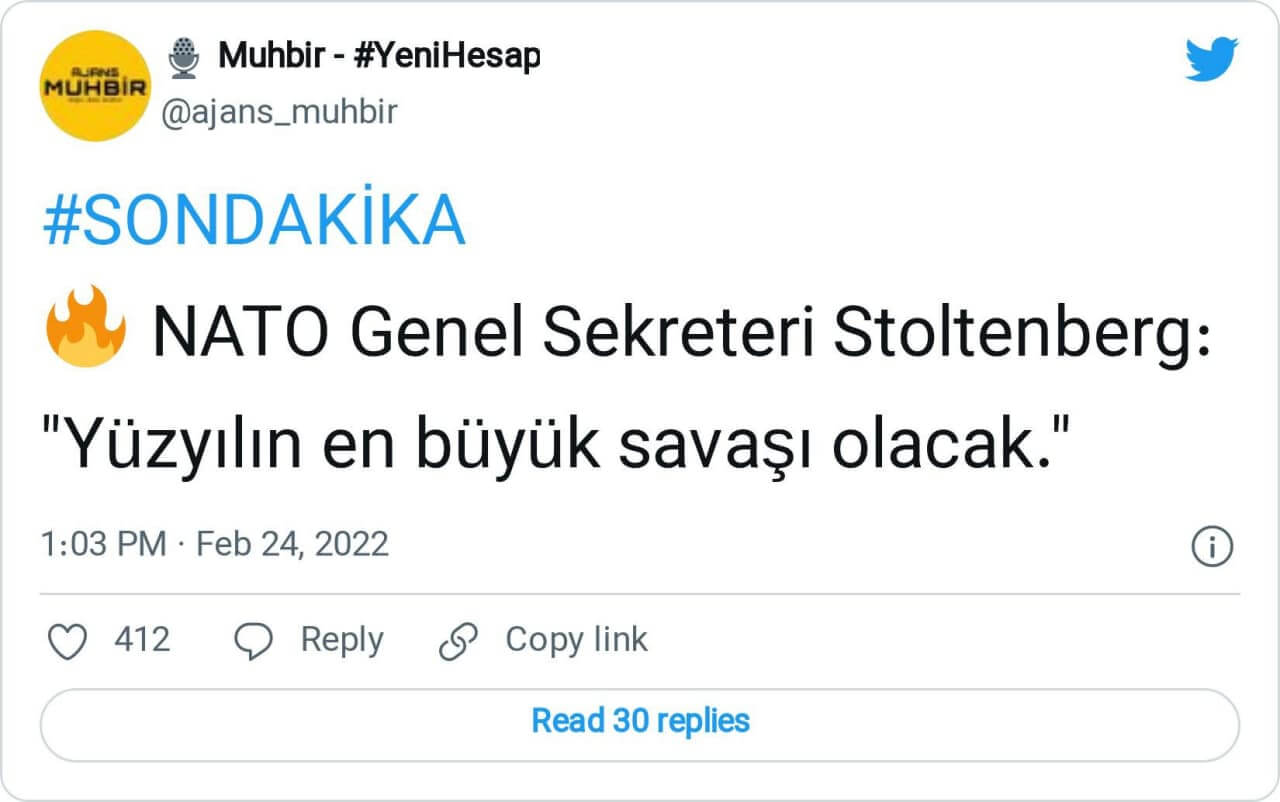Open the 1:03 PM timestamp
The height and width of the screenshot is (802, 1280).
(103, 545)
